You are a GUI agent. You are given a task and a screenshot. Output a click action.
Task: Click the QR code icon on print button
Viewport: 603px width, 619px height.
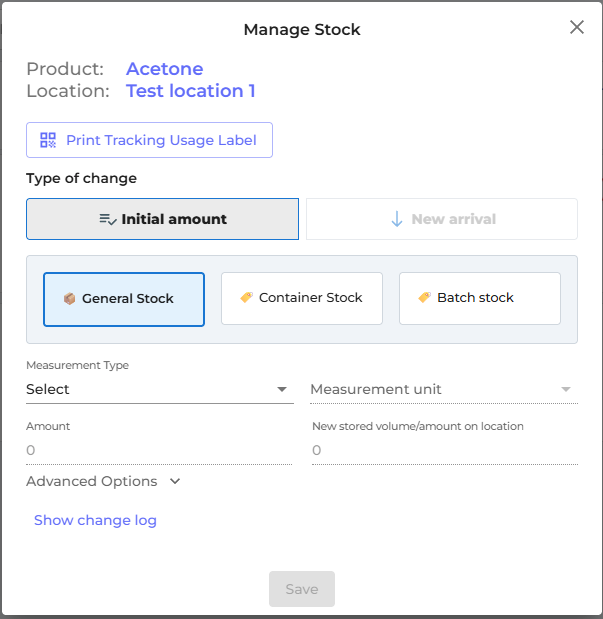click(48, 140)
